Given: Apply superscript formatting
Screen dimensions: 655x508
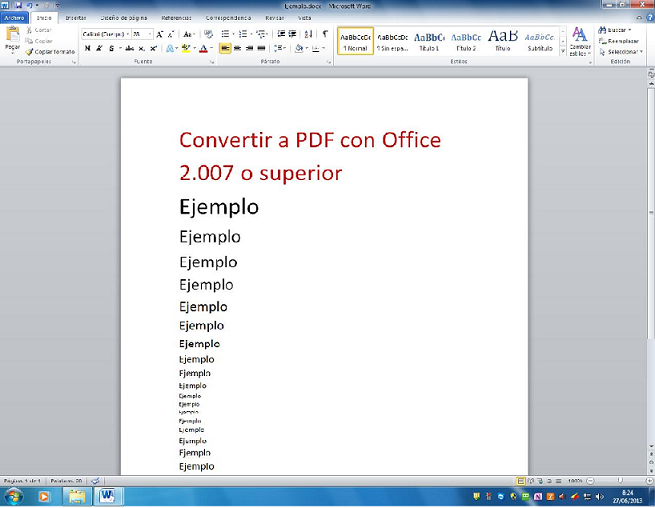Looking at the screenshot, I should pos(153,48).
